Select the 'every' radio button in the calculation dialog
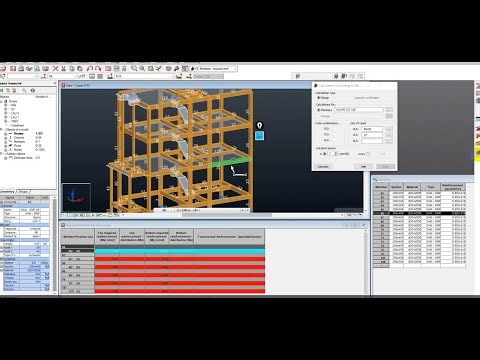The height and width of the screenshot is (360, 480). click(368, 154)
